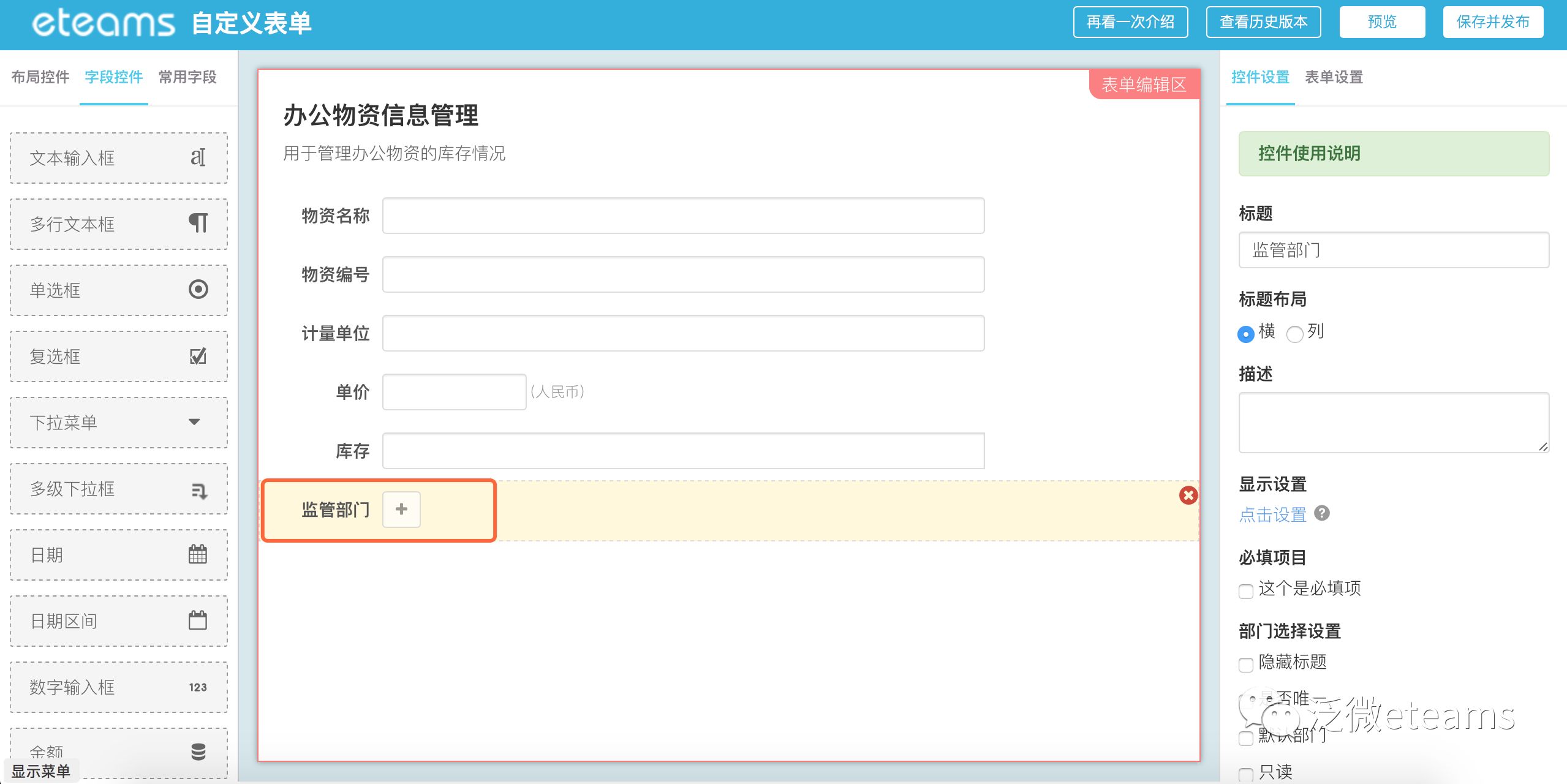Click the 多级下拉框 cascading dropdown control

coord(119,489)
